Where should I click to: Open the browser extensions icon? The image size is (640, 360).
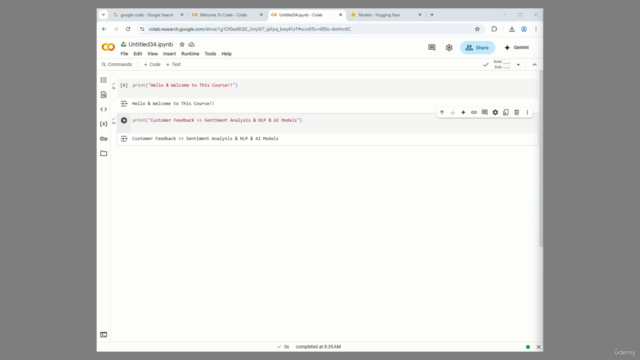tap(494, 29)
